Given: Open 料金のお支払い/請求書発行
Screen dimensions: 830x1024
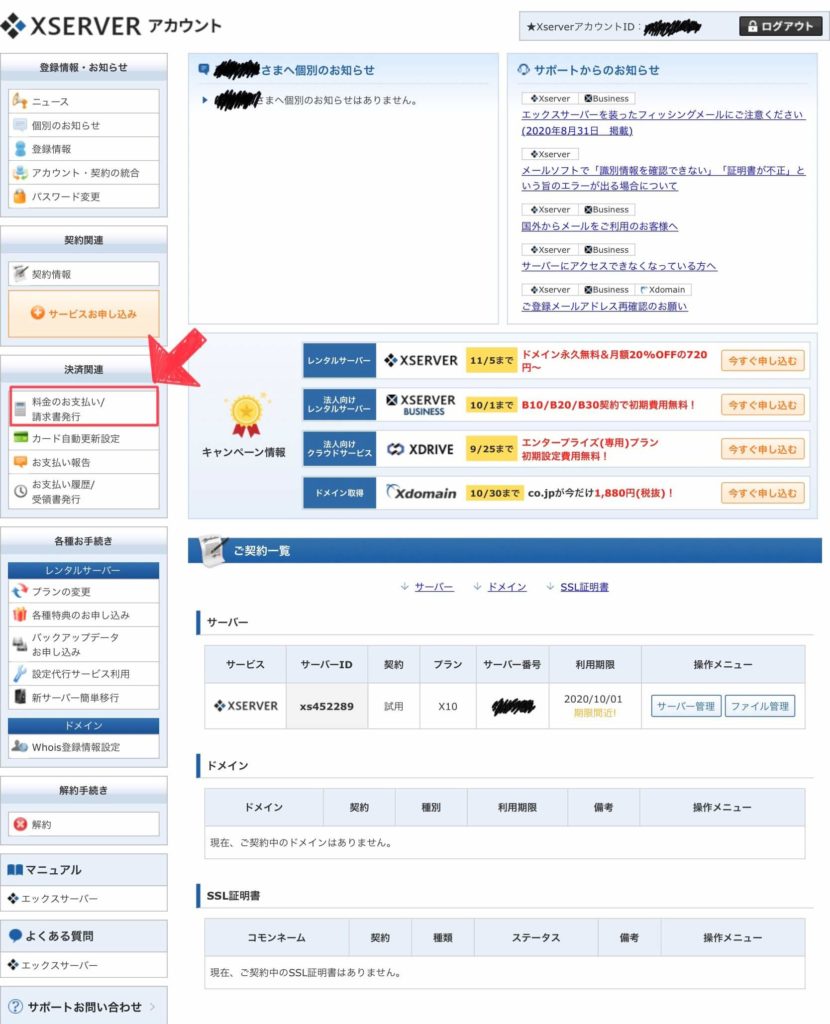Looking at the screenshot, I should pyautogui.click(x=84, y=407).
